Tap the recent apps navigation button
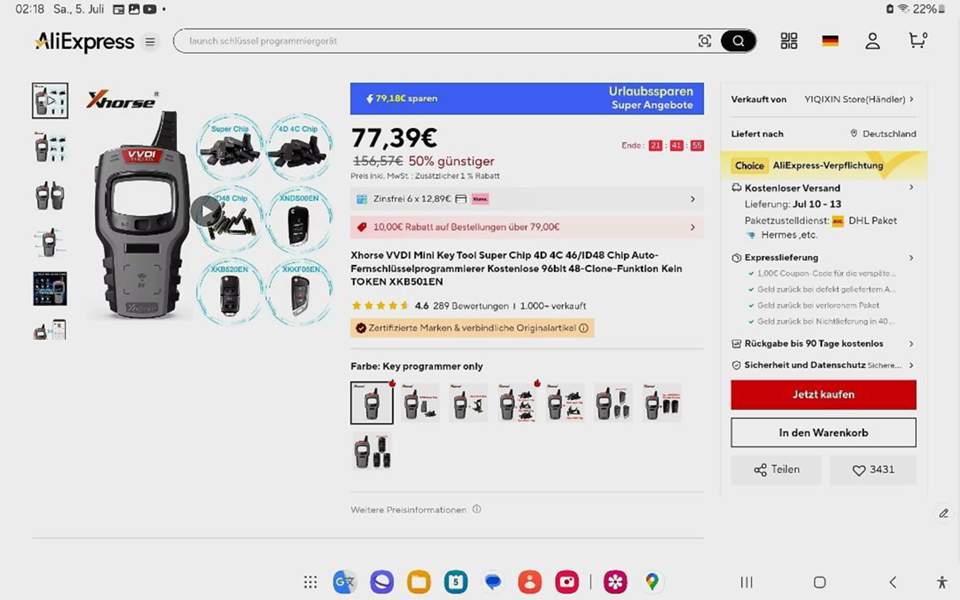This screenshot has width=960, height=600. coord(746,582)
